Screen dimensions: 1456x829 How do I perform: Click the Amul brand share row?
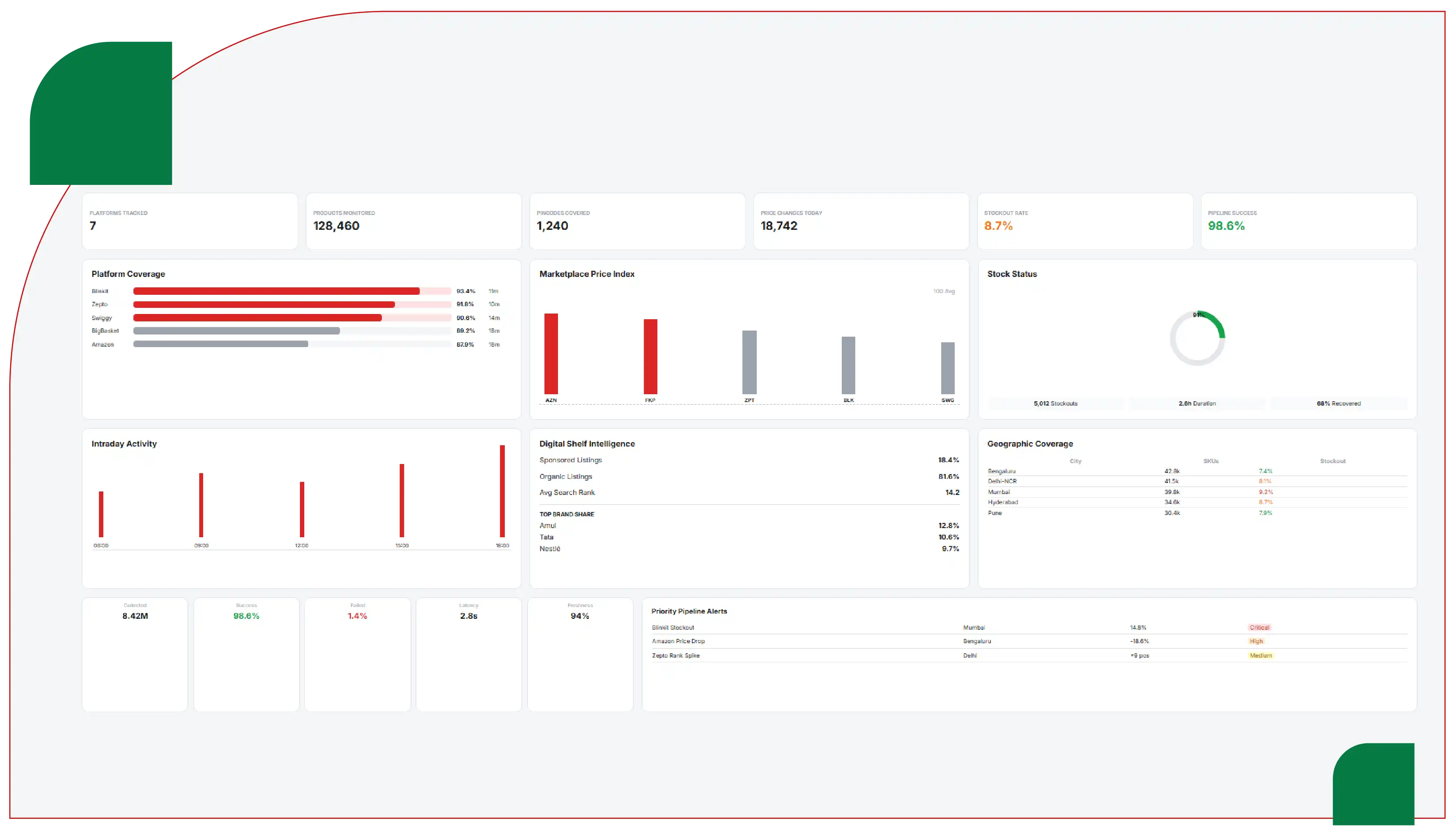749,525
